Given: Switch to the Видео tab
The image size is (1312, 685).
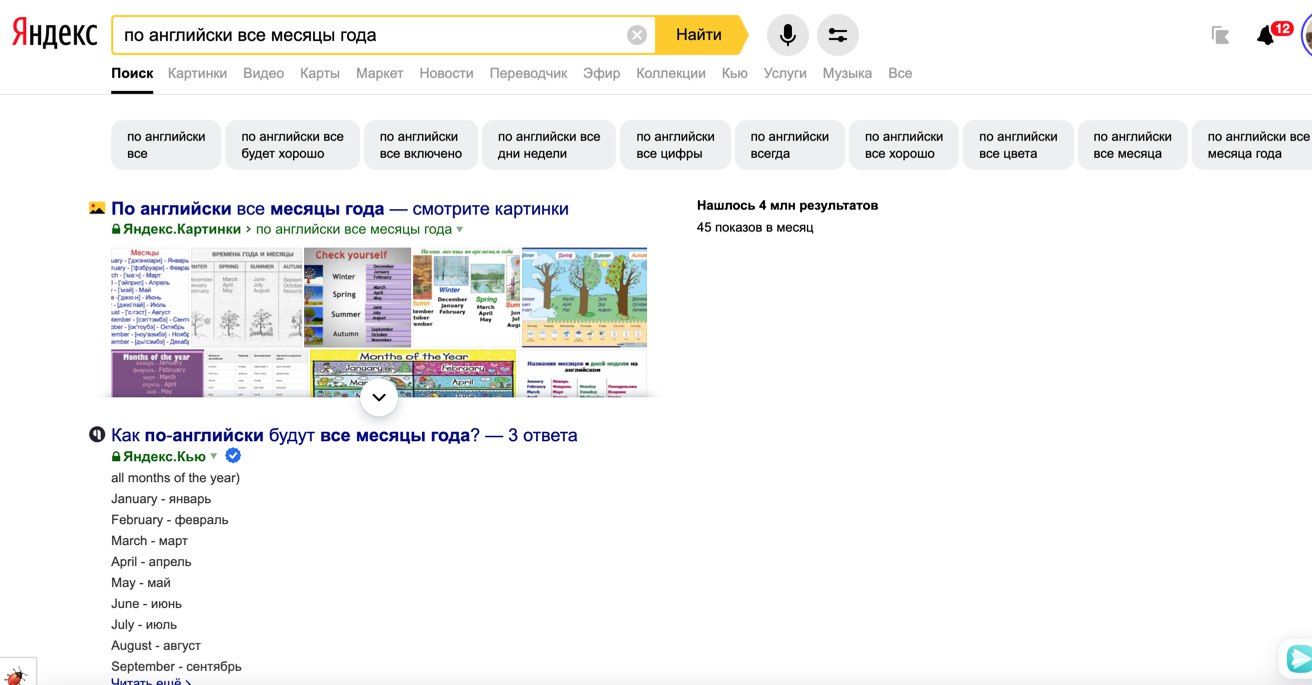Looking at the screenshot, I should (263, 73).
